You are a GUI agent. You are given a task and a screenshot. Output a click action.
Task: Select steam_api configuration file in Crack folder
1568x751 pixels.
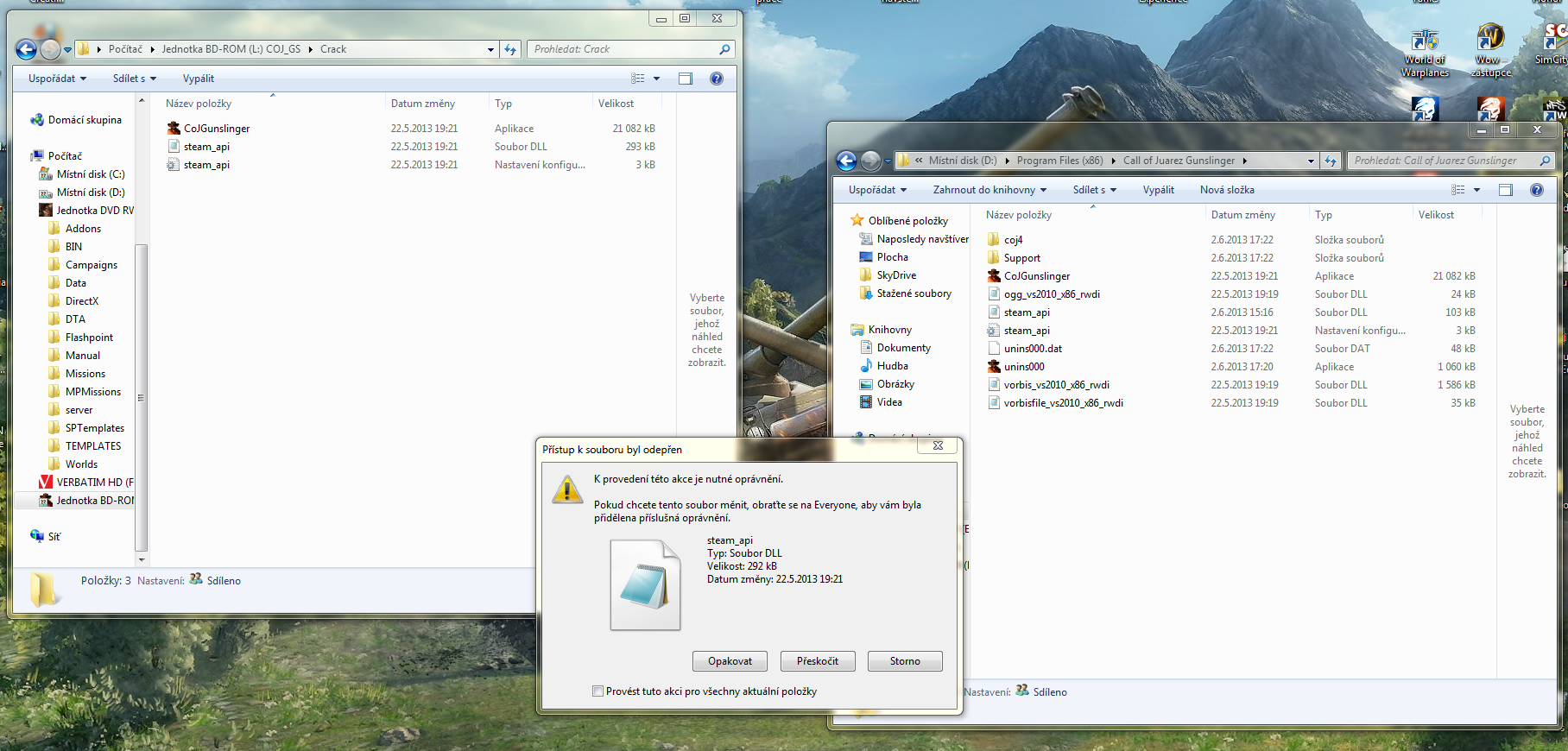pos(206,165)
